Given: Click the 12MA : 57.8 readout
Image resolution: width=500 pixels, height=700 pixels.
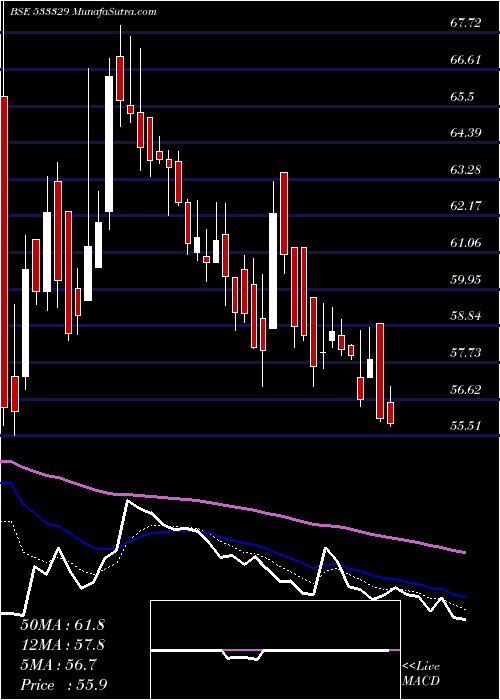Looking at the screenshot, I should [62, 645].
